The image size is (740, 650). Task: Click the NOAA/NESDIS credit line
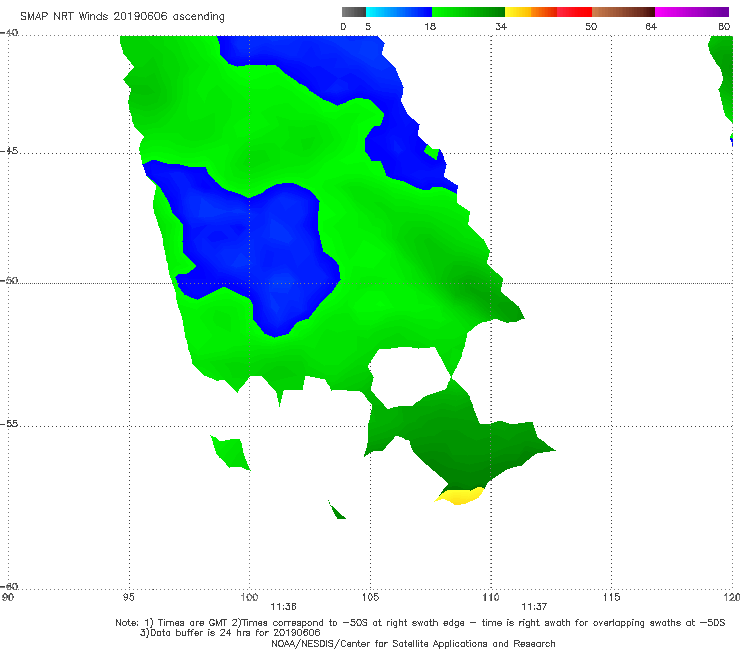413,644
